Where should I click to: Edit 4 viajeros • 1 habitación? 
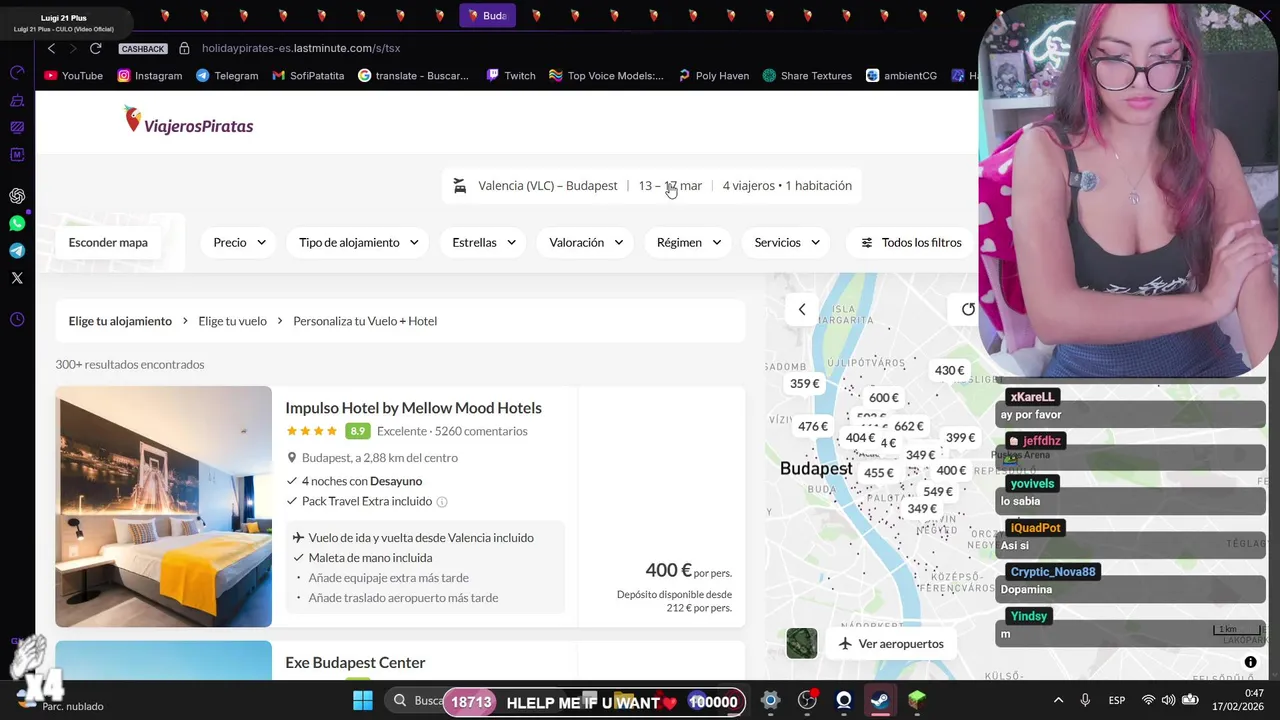pyautogui.click(x=787, y=185)
